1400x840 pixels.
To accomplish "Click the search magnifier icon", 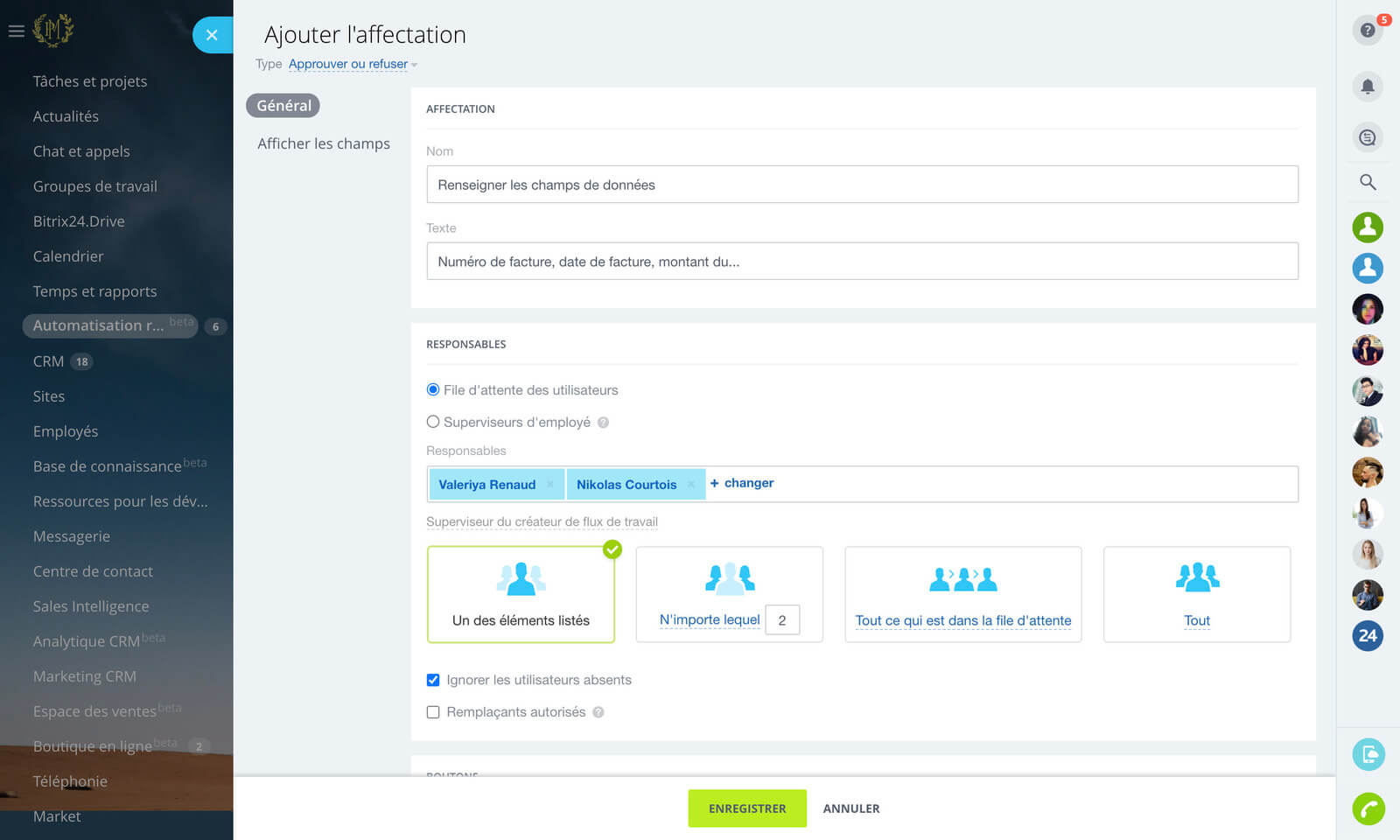I will click(x=1367, y=182).
